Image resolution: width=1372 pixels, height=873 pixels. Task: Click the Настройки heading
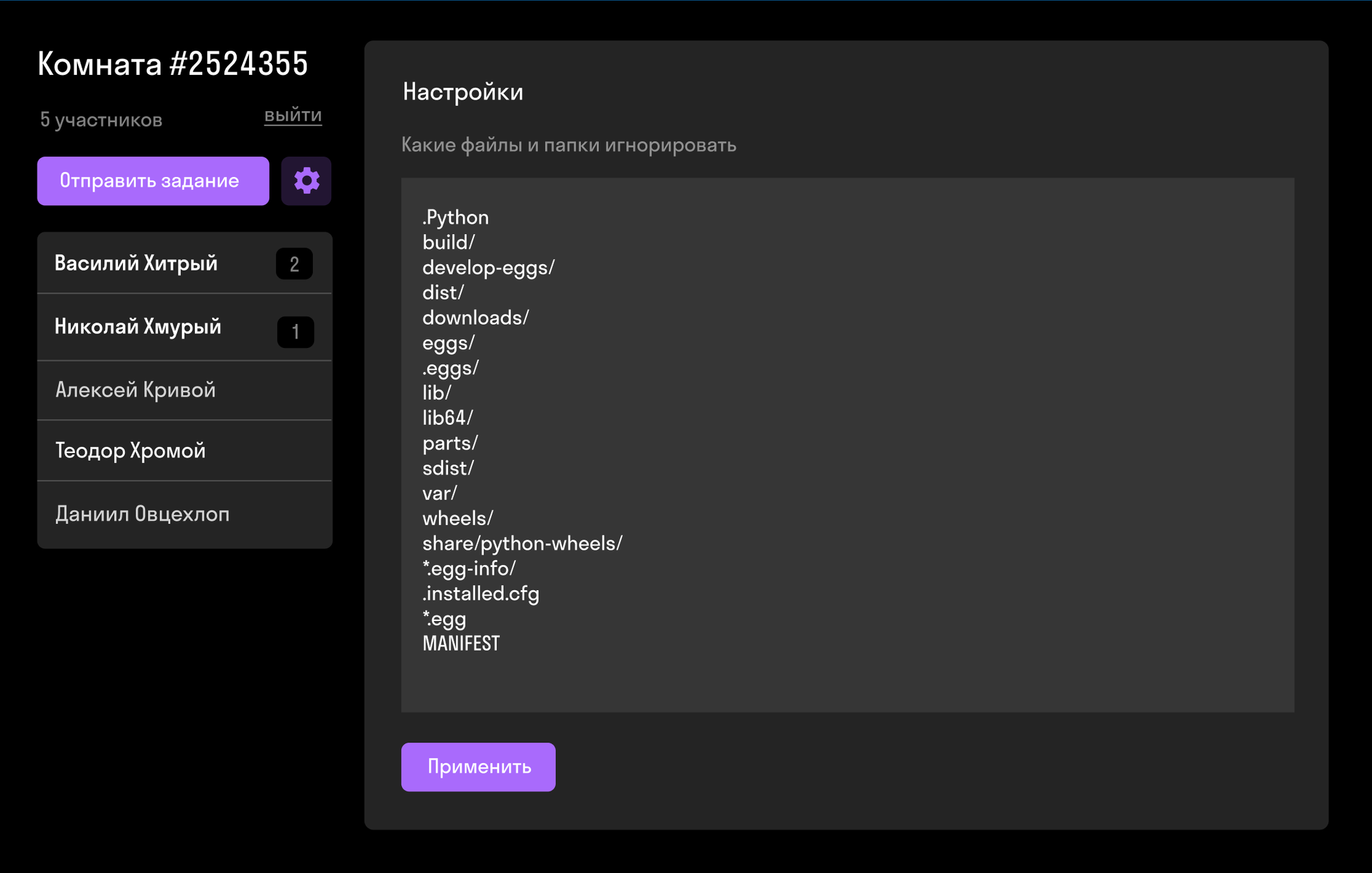(x=463, y=92)
